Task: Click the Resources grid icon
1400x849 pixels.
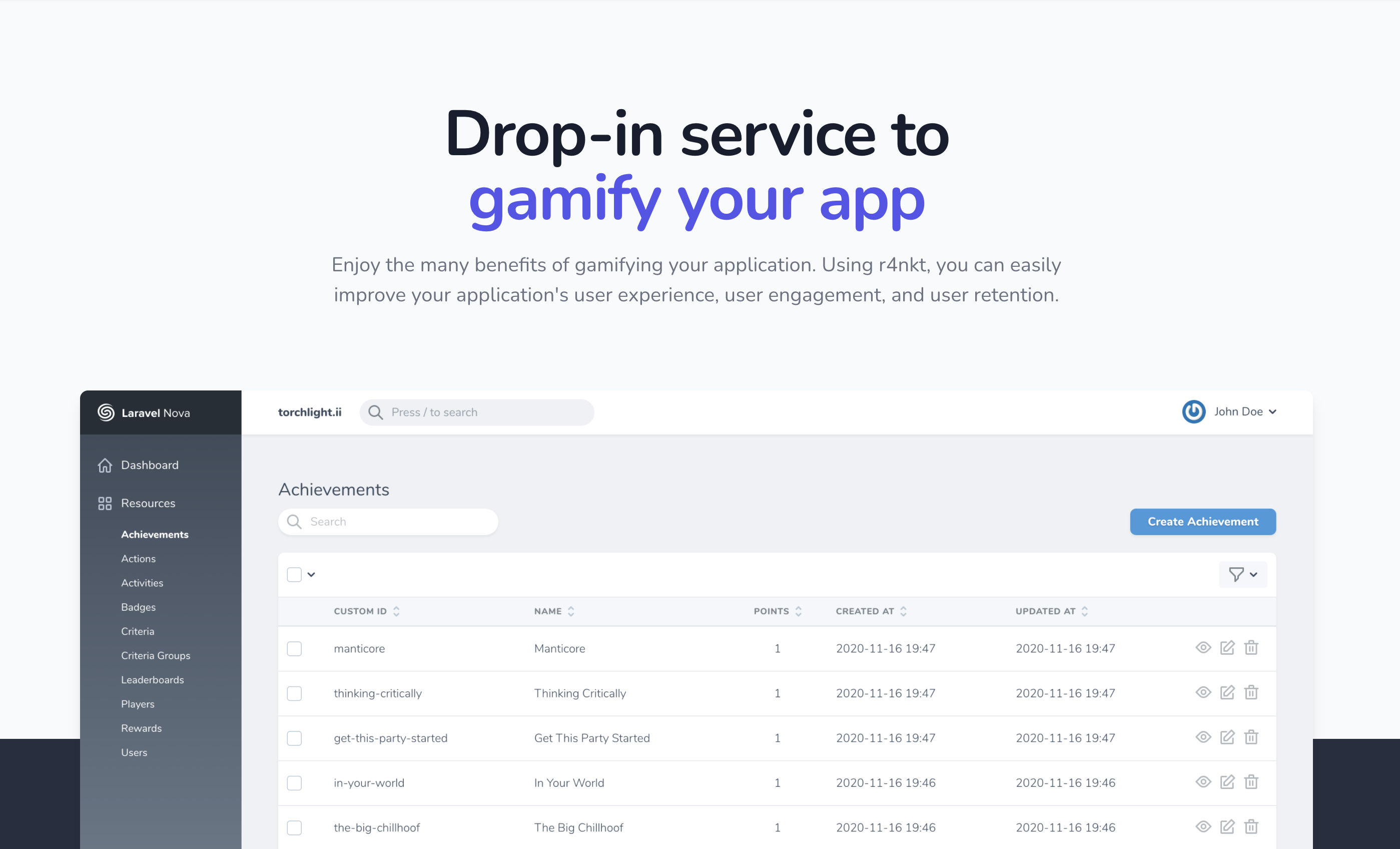Action: pos(105,504)
